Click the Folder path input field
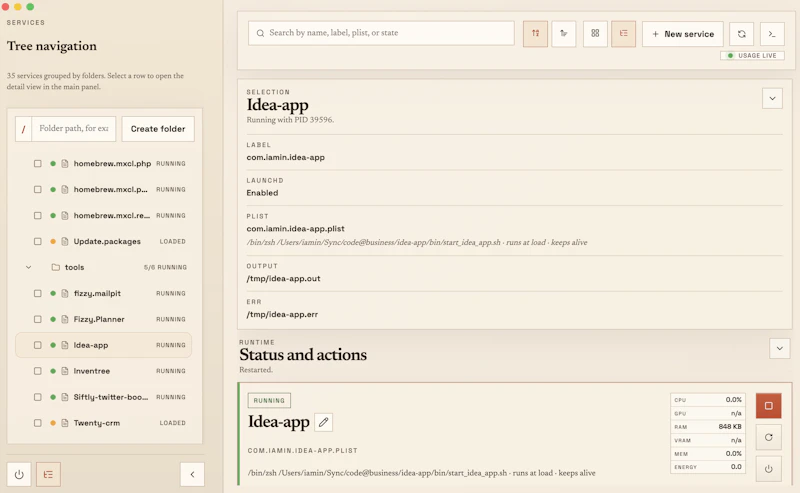 pos(74,129)
